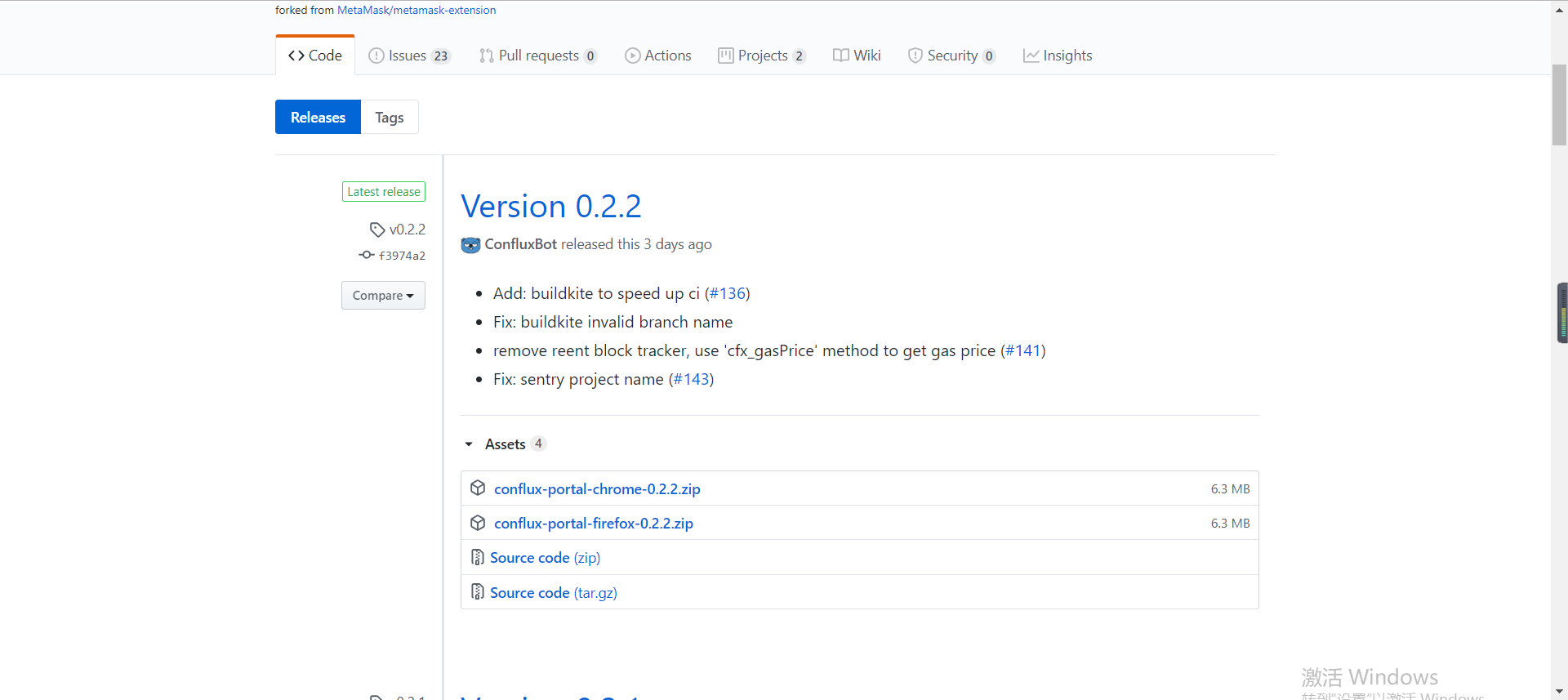Switch to the Actions tab
Image resolution: width=1568 pixels, height=700 pixels.
(x=658, y=56)
